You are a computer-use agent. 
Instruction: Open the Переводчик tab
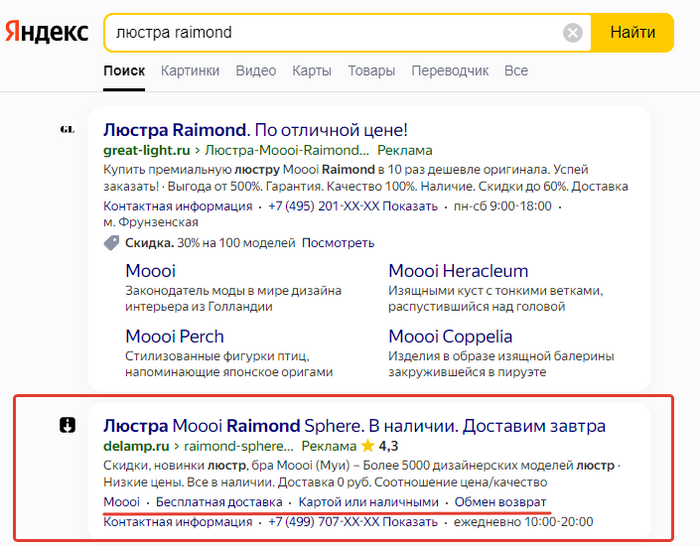click(x=450, y=71)
